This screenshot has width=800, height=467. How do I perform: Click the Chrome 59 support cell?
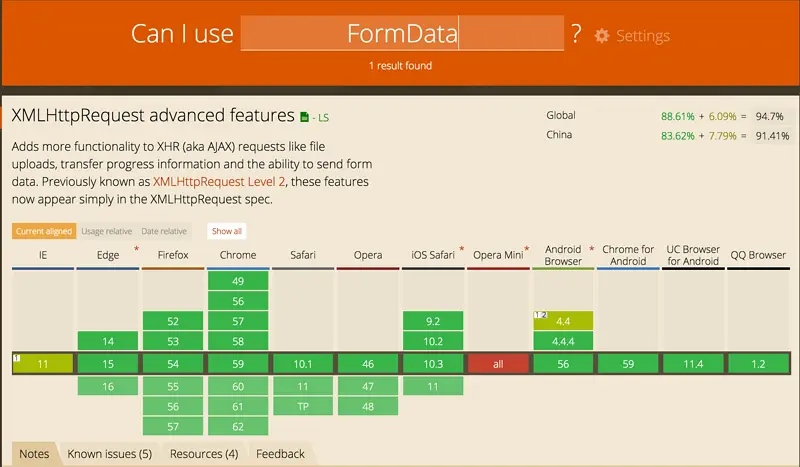tap(238, 364)
